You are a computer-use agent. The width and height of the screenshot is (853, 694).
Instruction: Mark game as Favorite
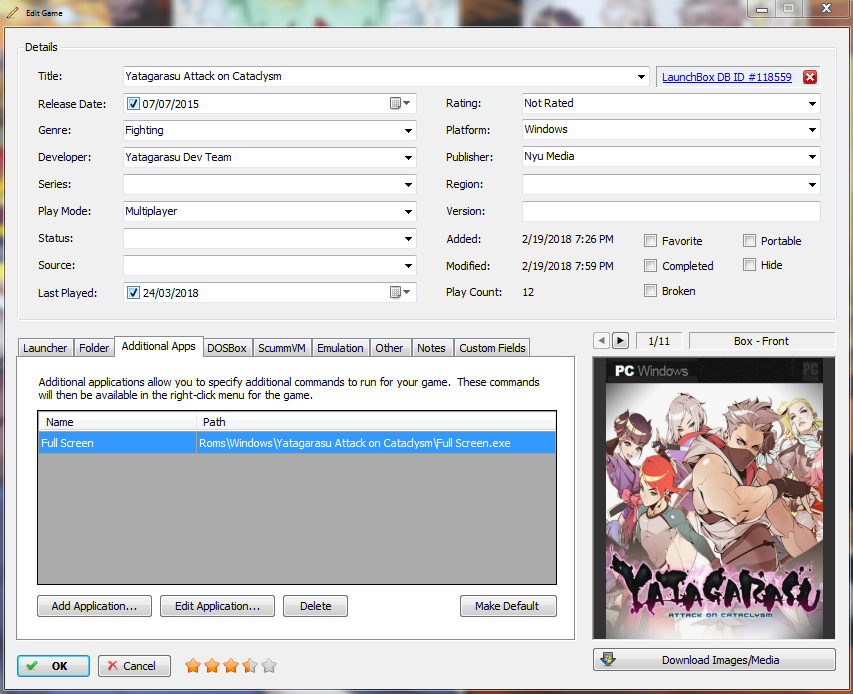650,241
